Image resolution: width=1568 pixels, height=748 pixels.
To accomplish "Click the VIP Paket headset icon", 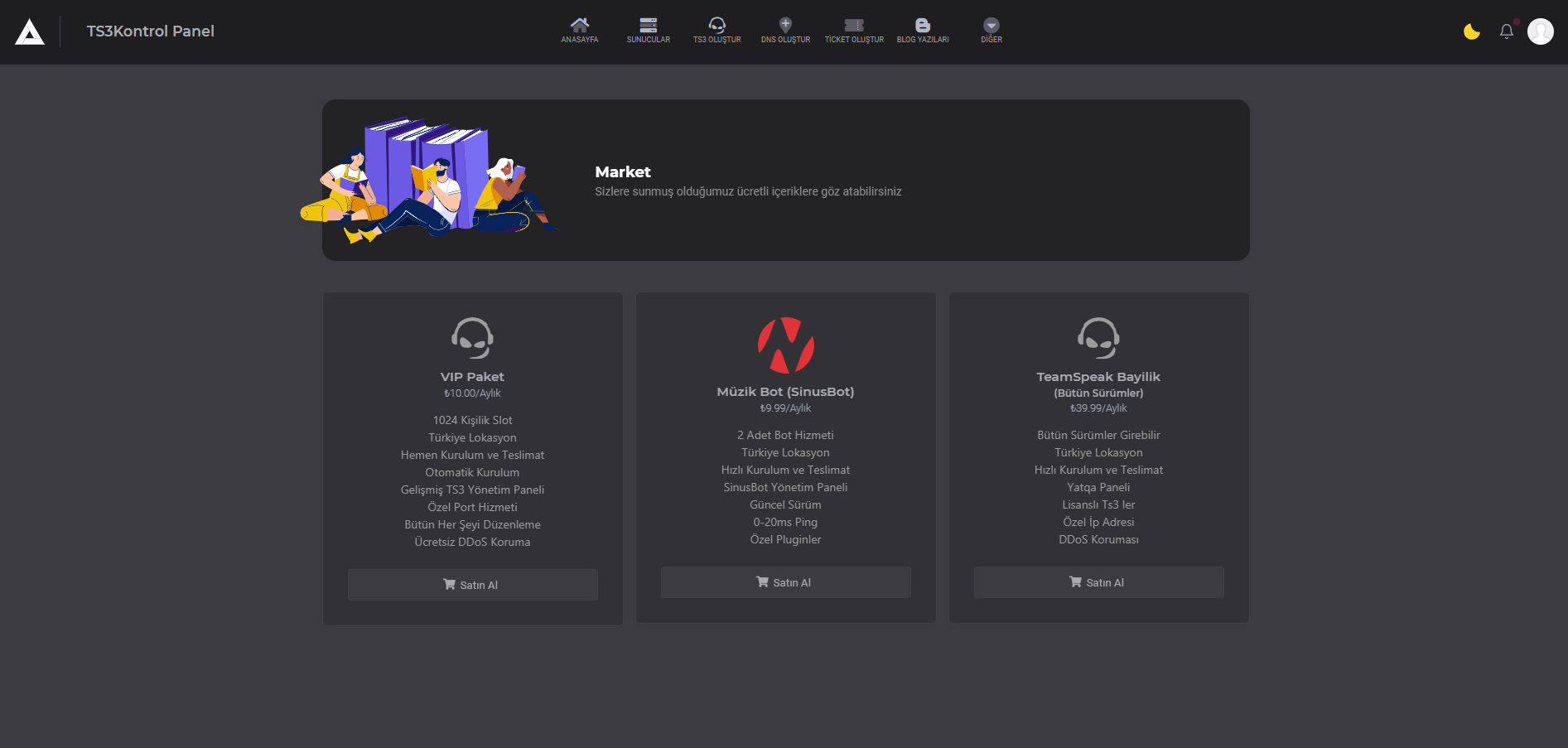I will point(472,338).
